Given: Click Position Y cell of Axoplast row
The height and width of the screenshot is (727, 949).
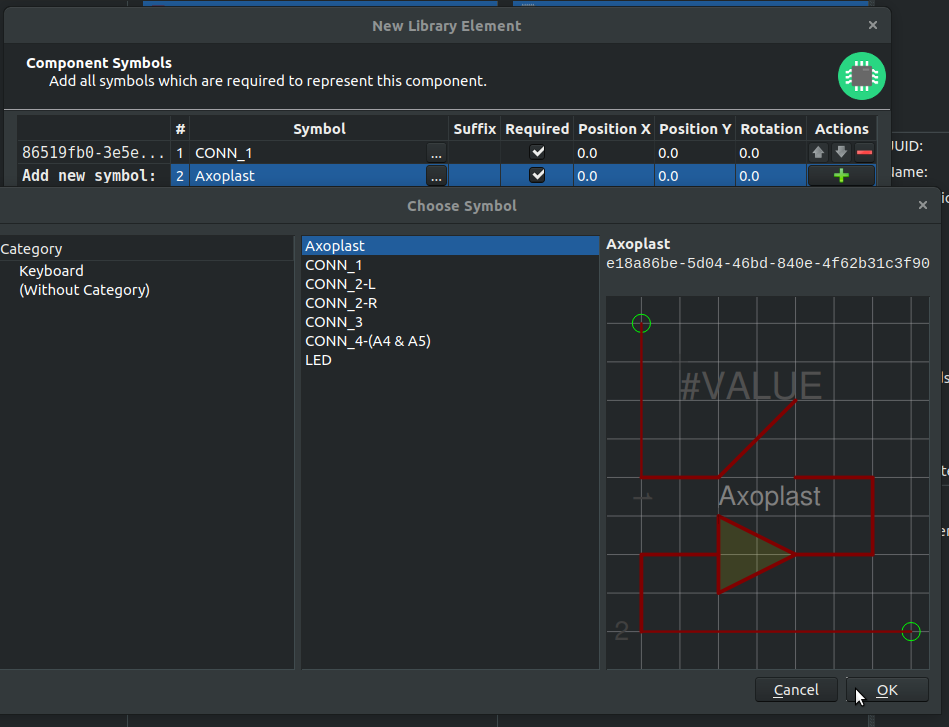Looking at the screenshot, I should click(695, 176).
